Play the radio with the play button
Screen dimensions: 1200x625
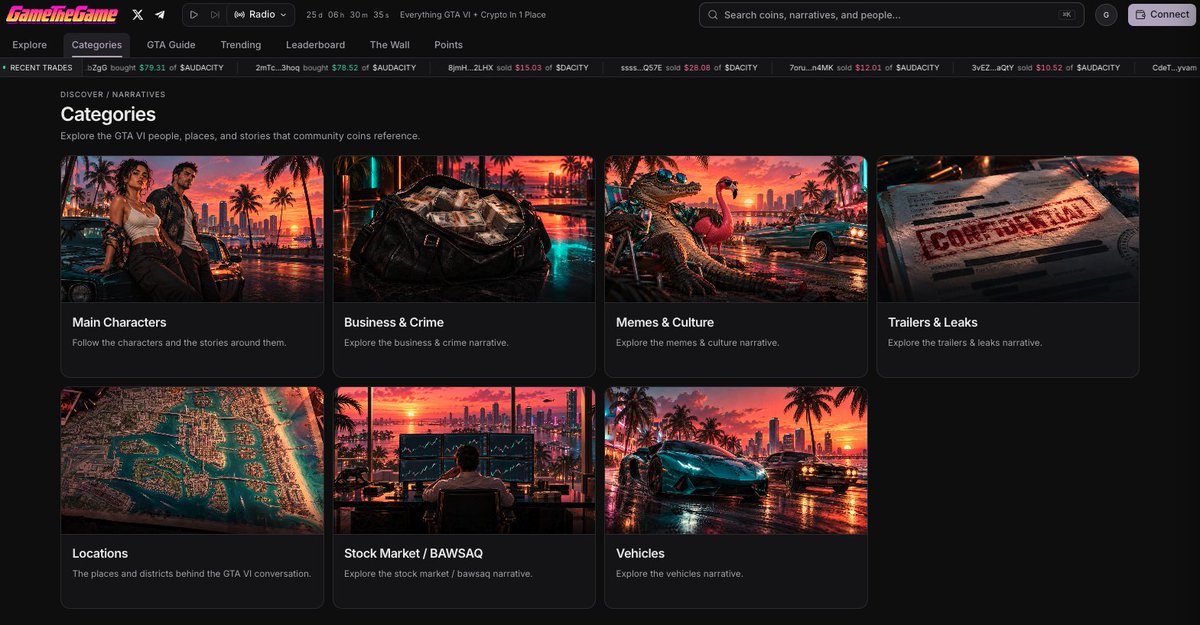pyautogui.click(x=194, y=15)
